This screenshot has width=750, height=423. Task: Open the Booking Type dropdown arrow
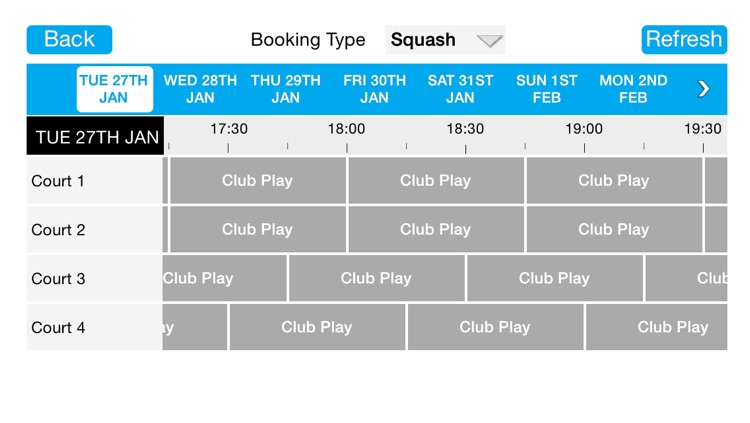click(x=488, y=41)
